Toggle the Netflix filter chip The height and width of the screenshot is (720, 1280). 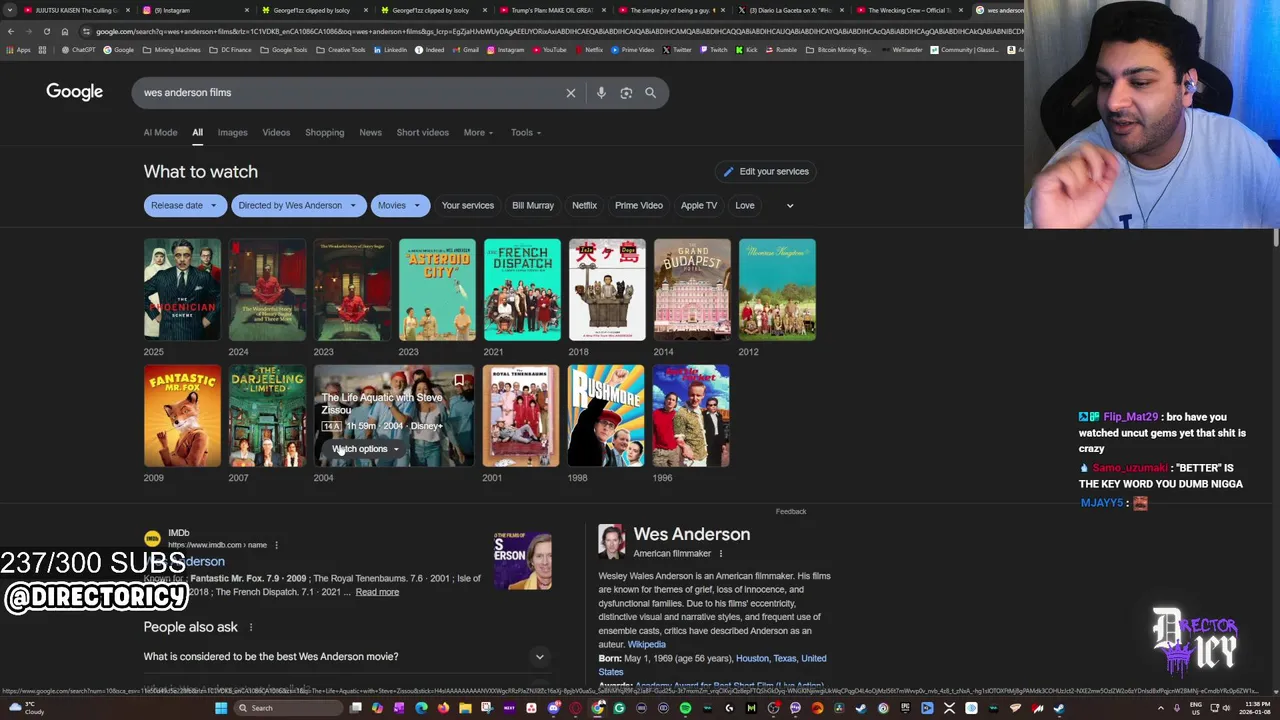pos(585,206)
